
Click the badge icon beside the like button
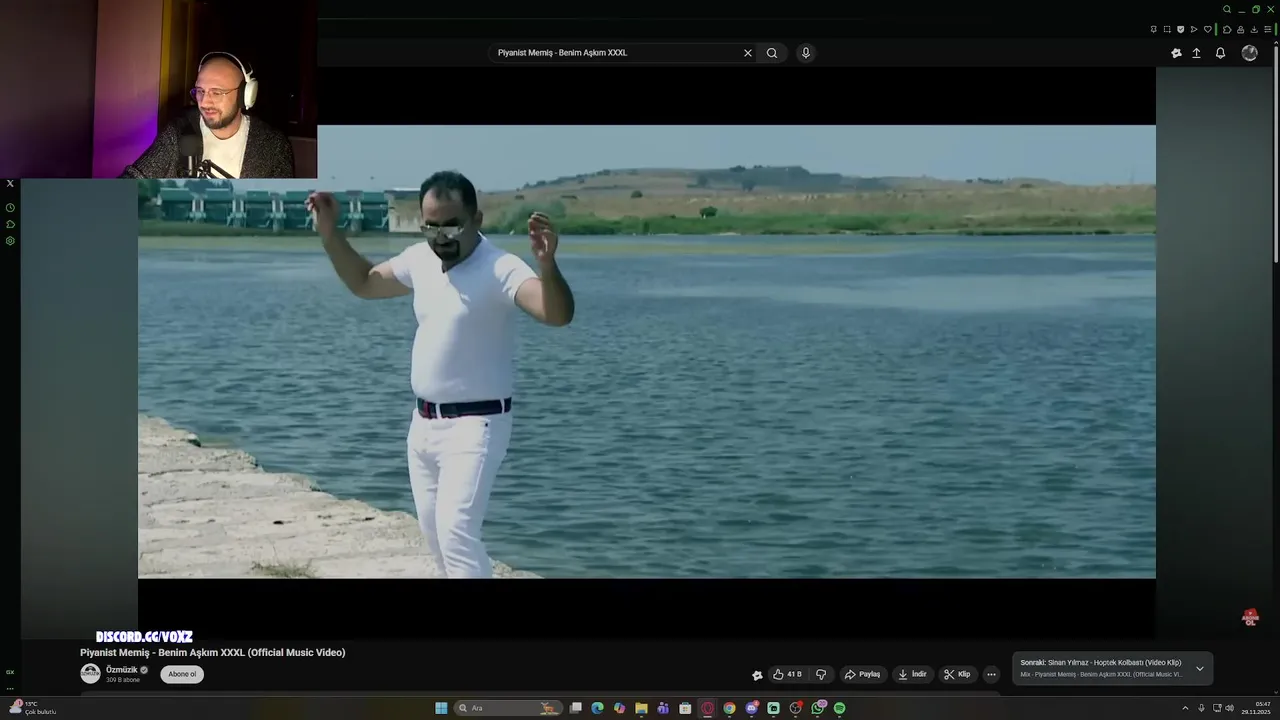757,675
